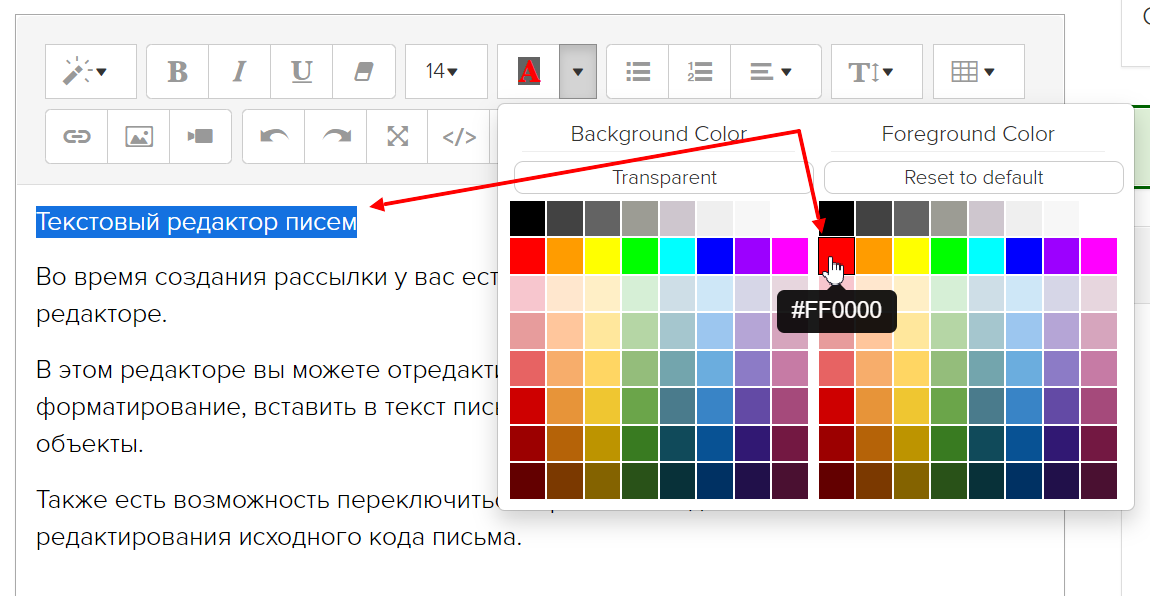Insert a hyperlink with link icon

coord(77,137)
